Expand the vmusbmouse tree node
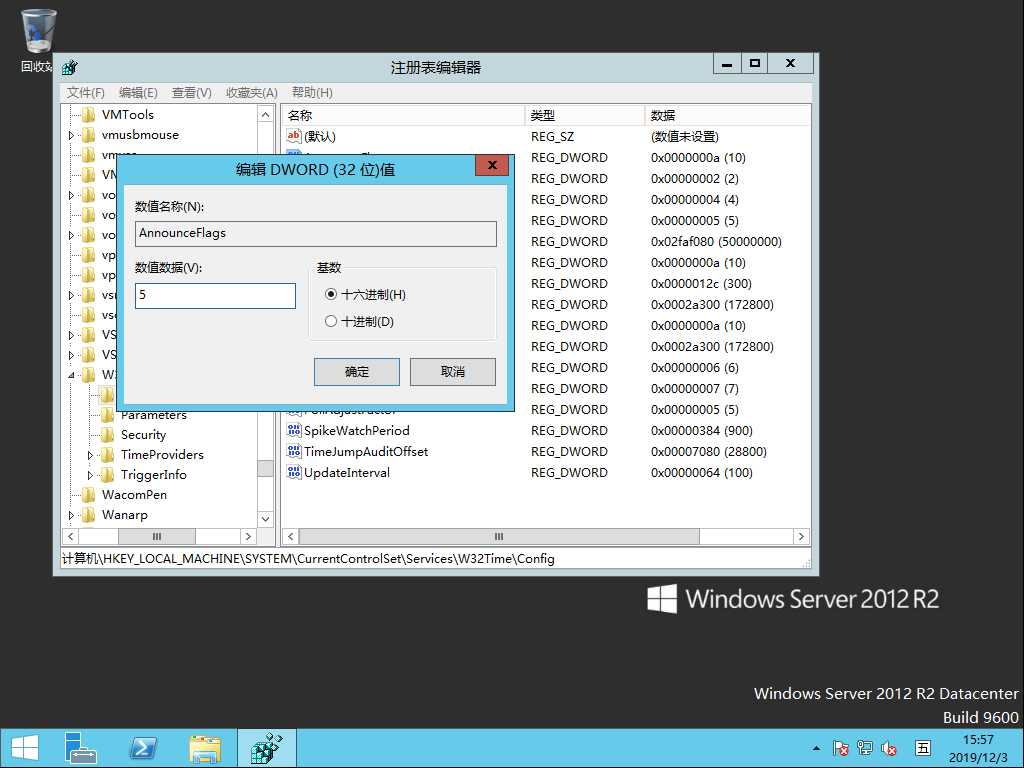Screen dimensions: 1024x768 [x=71, y=136]
